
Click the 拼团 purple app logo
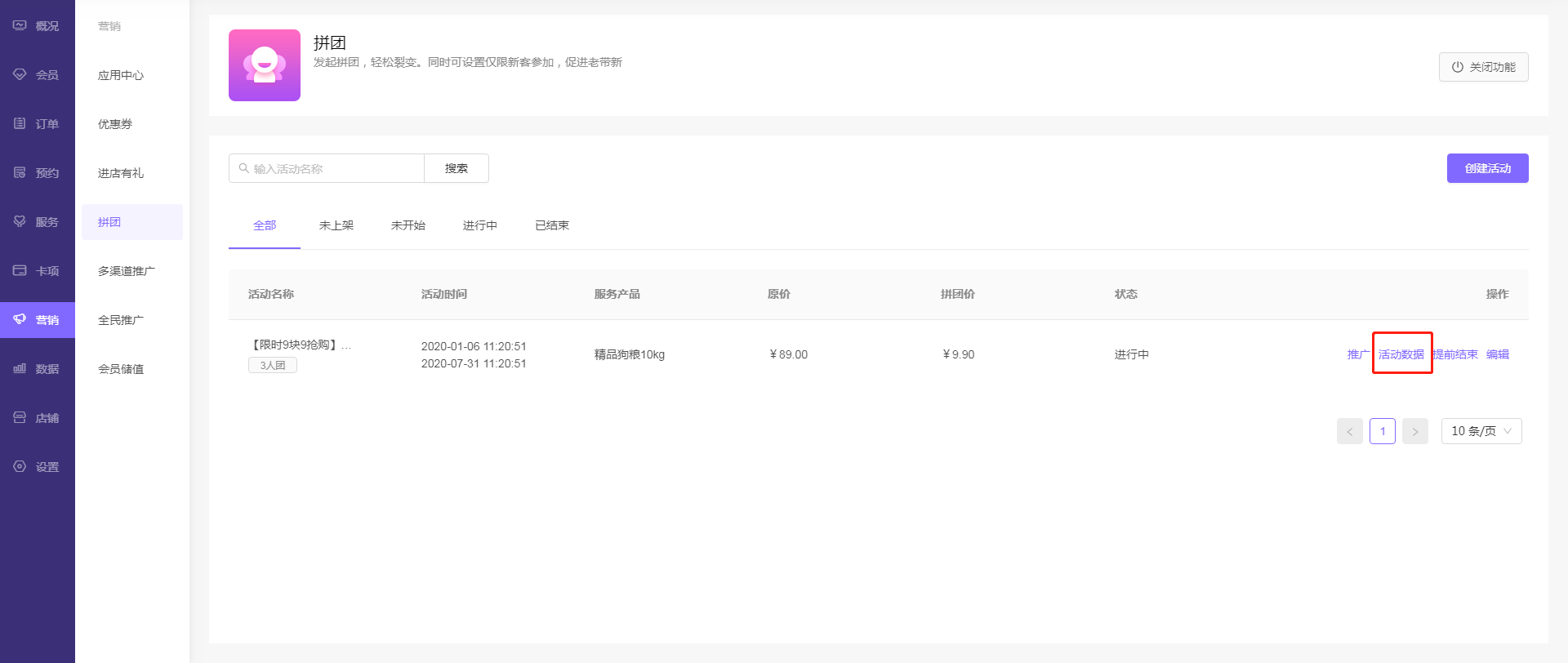(265, 65)
